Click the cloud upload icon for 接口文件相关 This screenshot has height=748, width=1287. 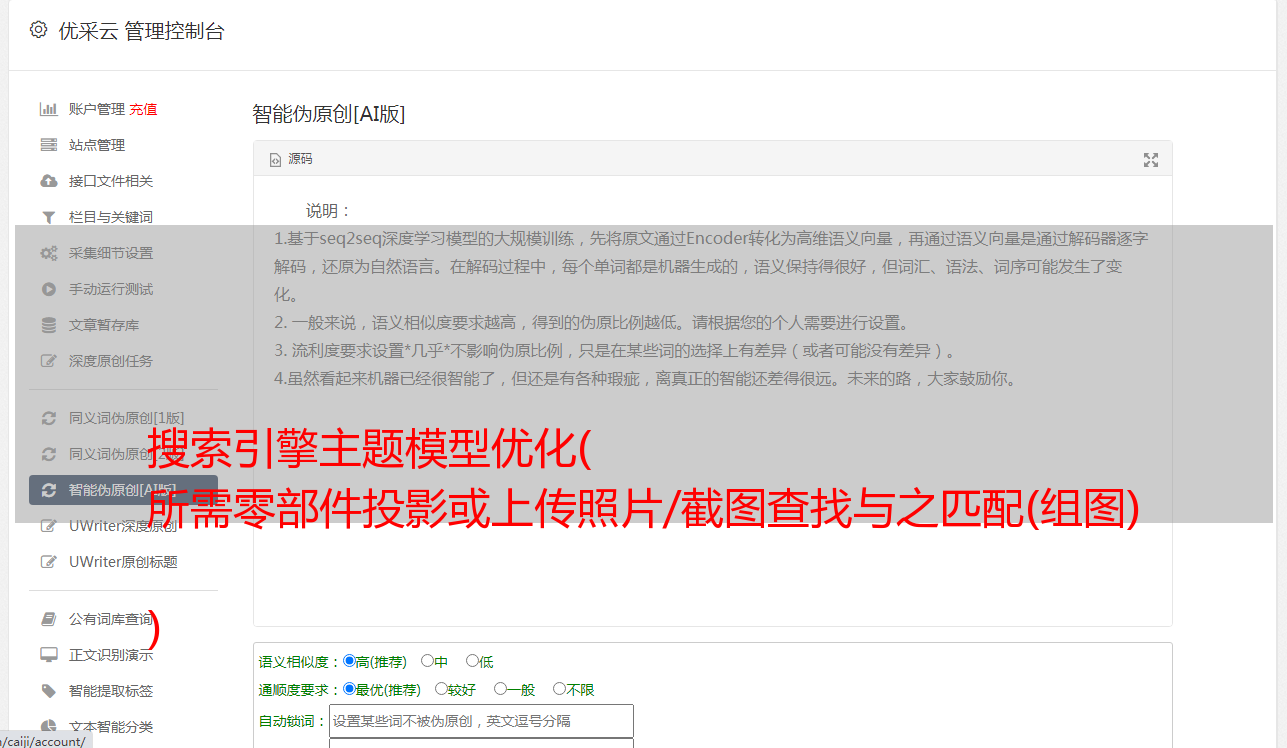coord(48,181)
